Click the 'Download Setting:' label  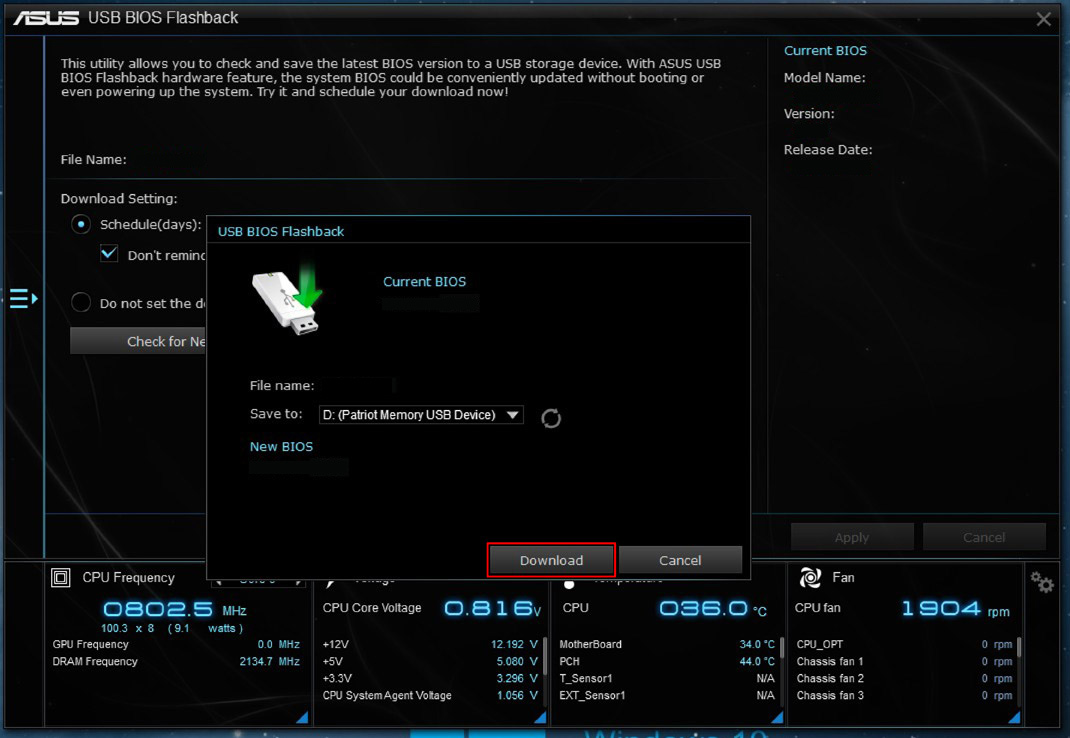click(119, 199)
